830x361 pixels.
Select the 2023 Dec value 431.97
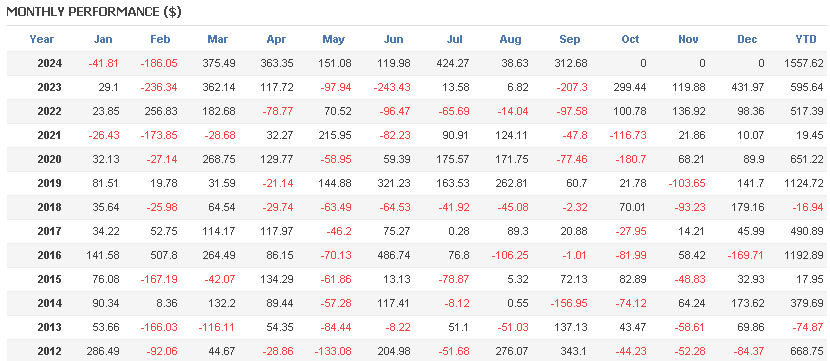(748, 87)
